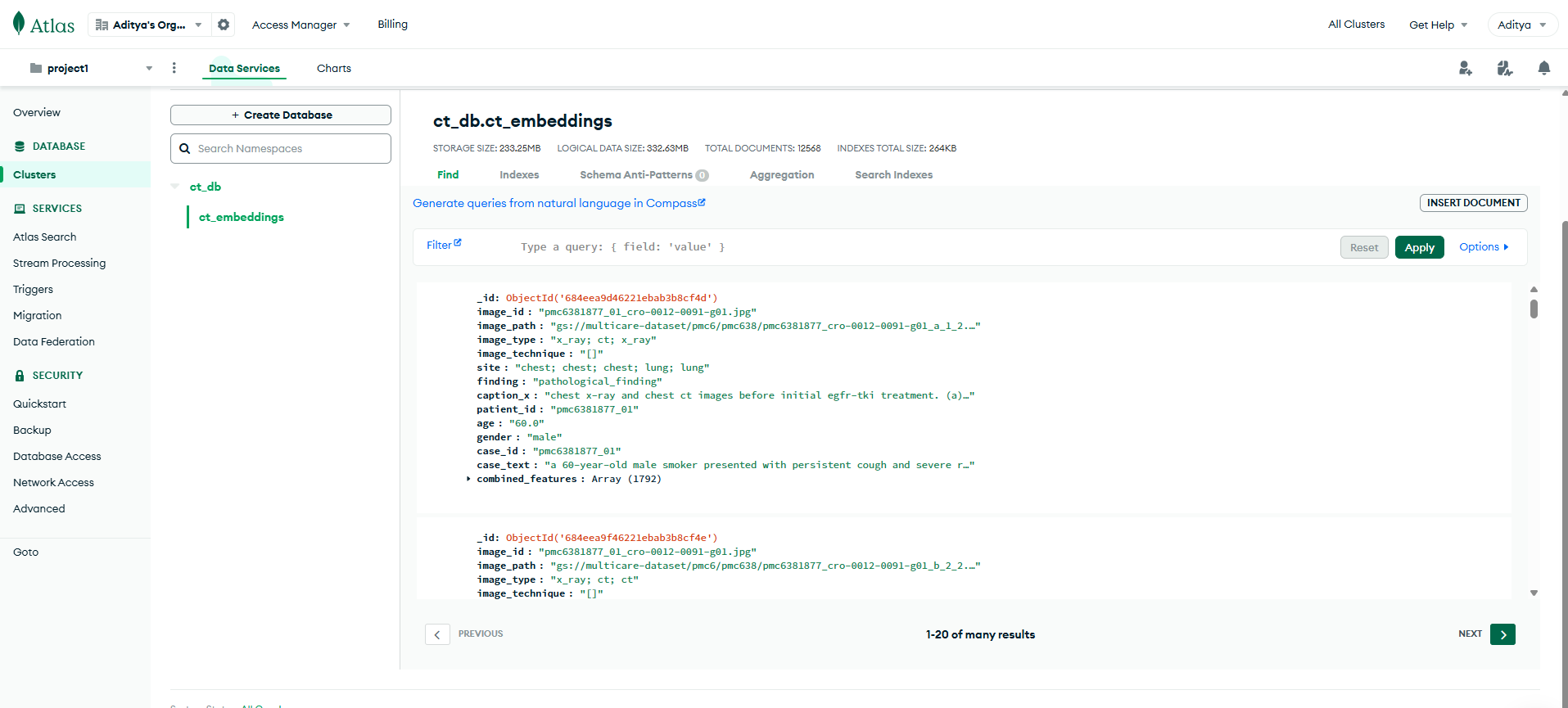Open organization settings gear icon
Screen dimensions: 1568x708
tap(224, 25)
